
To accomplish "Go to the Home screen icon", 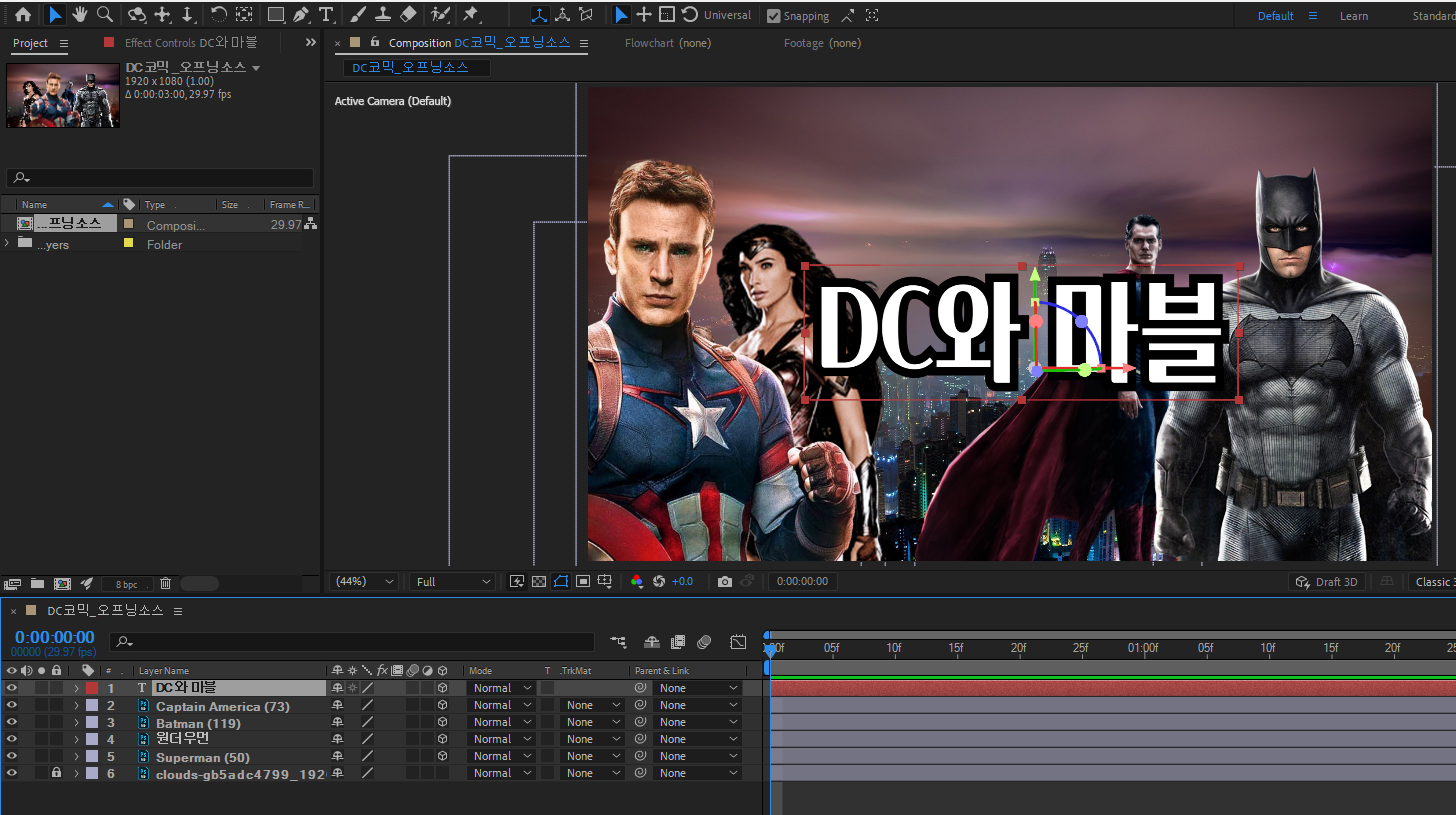I will [22, 15].
